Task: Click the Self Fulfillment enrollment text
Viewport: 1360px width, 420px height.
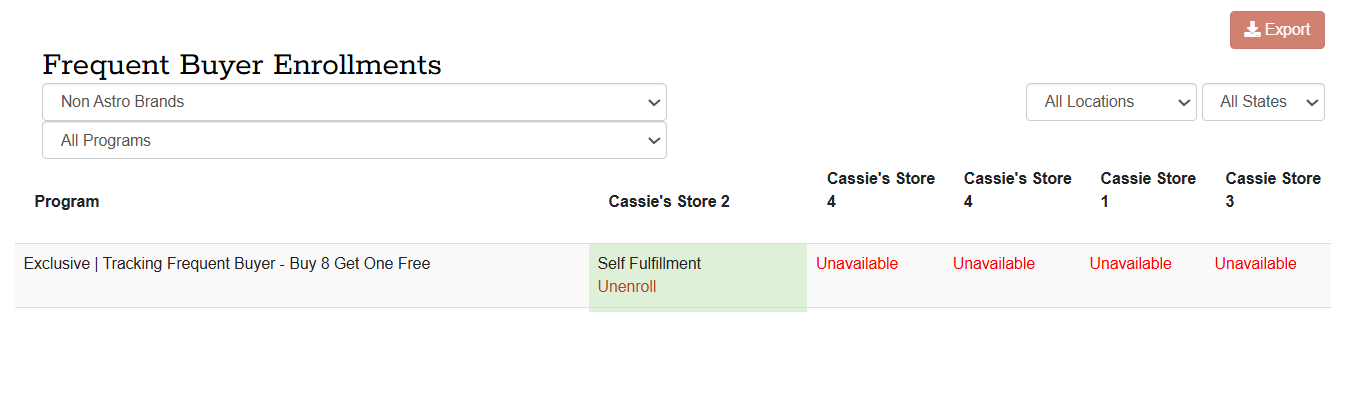Action: pyautogui.click(x=649, y=264)
